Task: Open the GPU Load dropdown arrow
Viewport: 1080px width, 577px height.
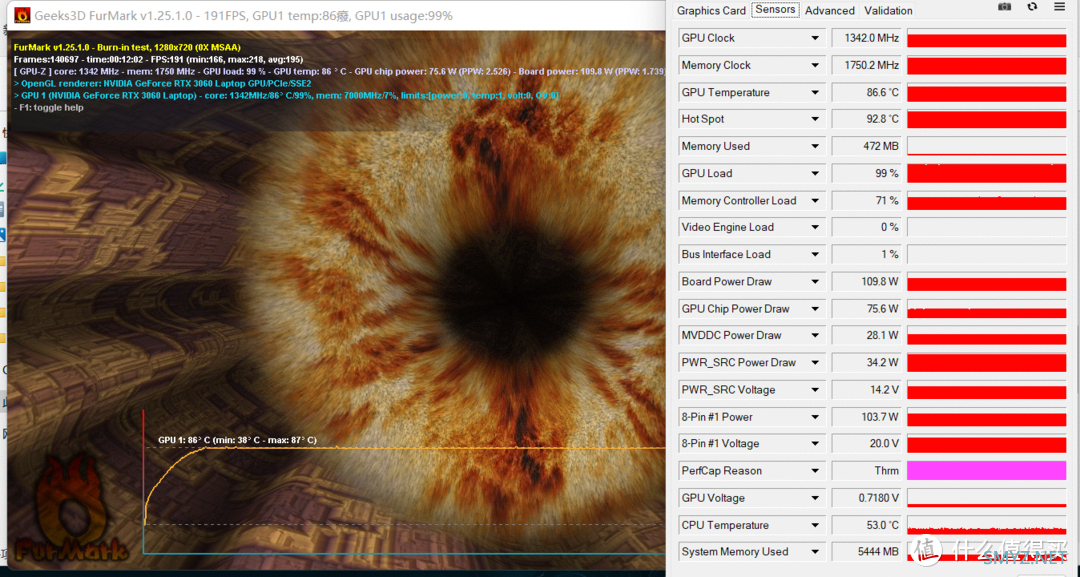Action: point(815,174)
